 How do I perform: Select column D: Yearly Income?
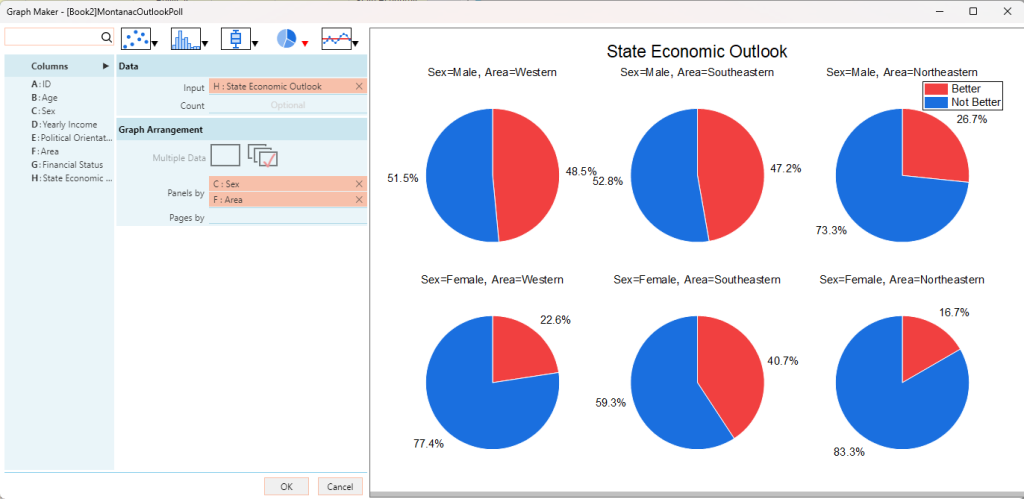click(x=69, y=124)
